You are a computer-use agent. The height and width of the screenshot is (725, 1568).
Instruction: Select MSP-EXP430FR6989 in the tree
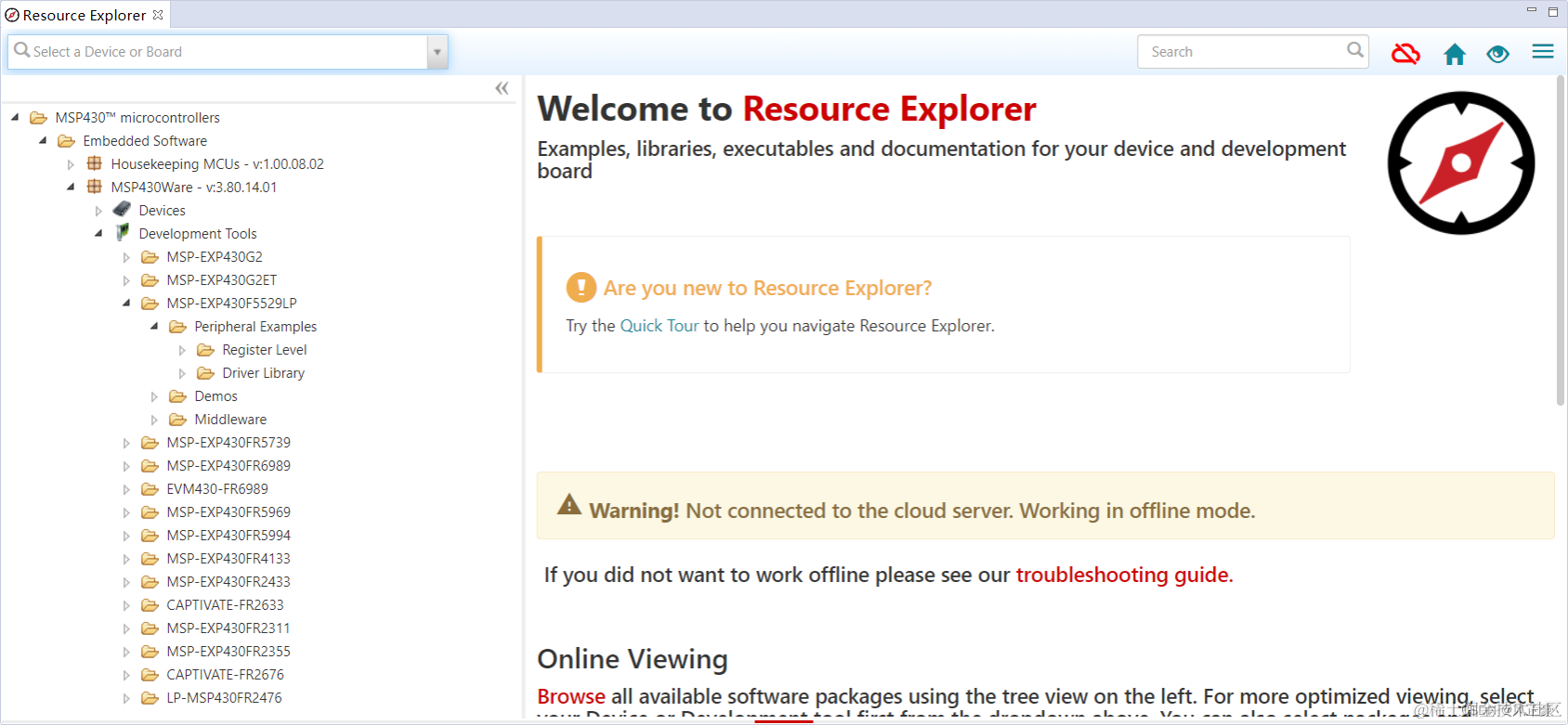coord(229,466)
